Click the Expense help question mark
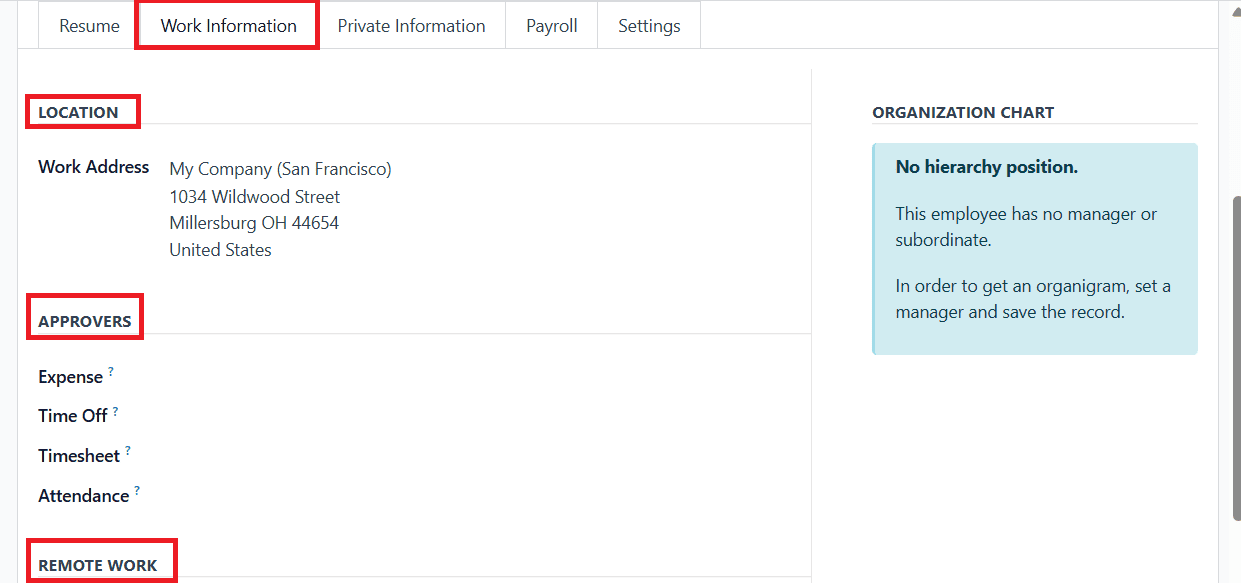 click(111, 372)
